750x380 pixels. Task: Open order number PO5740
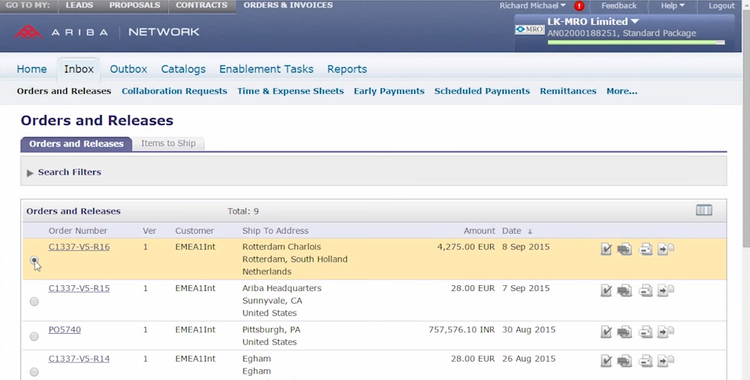coord(65,330)
